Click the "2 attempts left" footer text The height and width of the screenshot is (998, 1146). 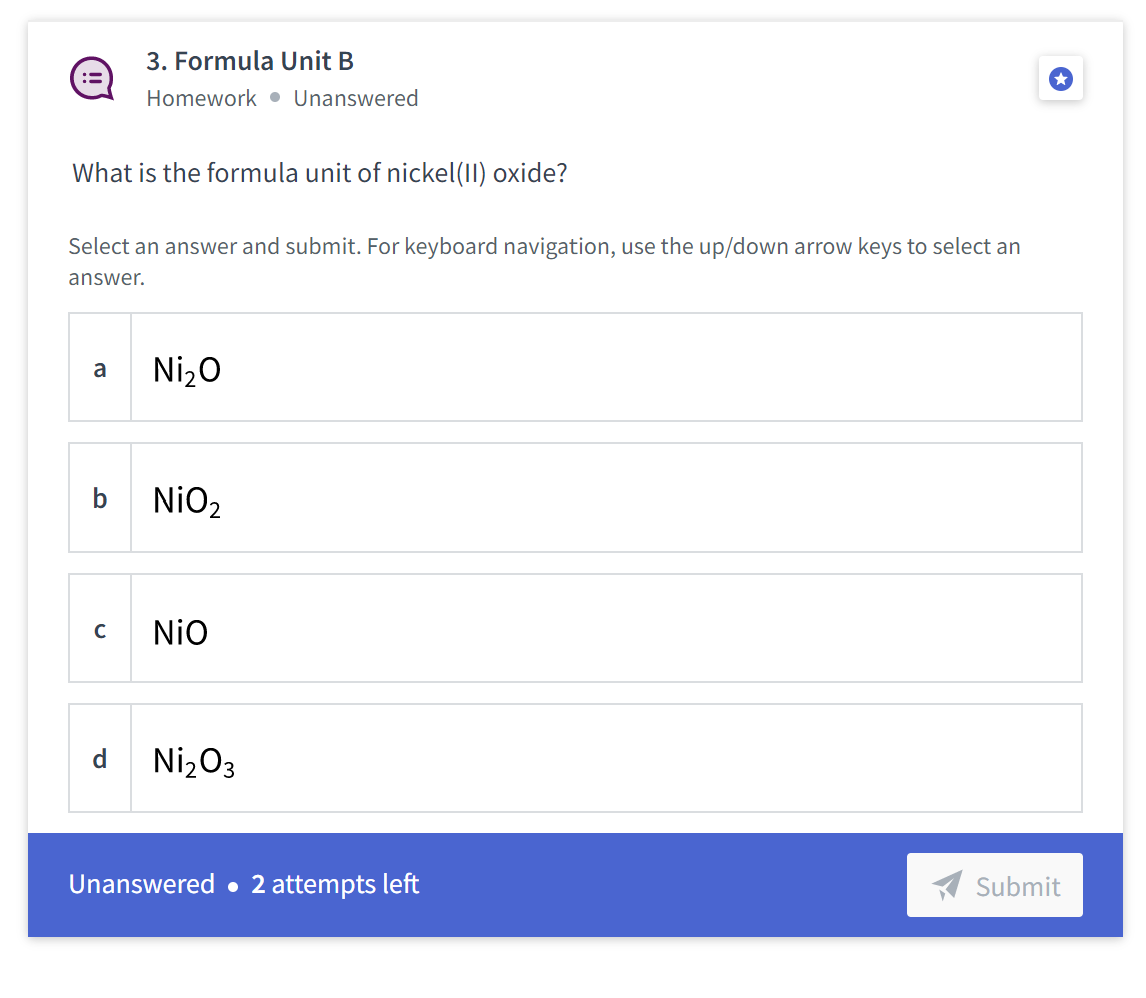[x=335, y=884]
